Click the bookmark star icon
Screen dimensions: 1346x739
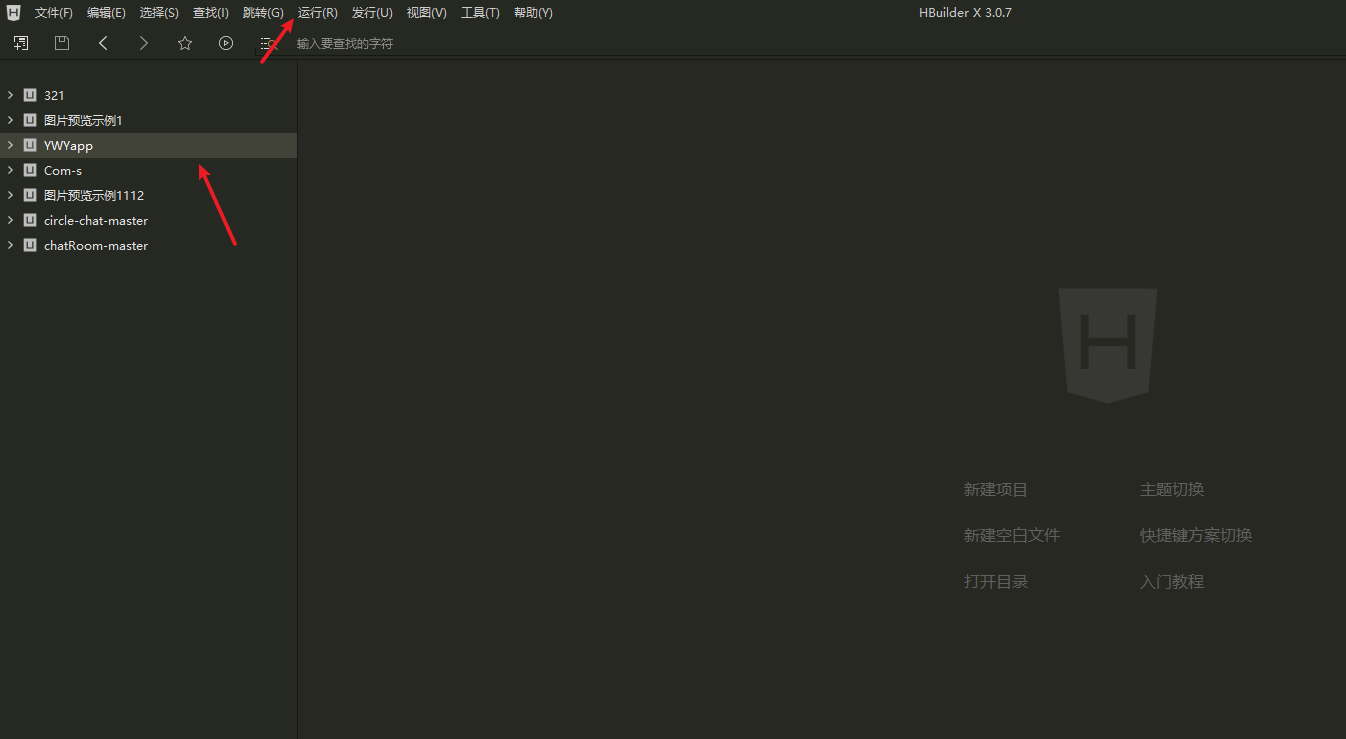185,43
